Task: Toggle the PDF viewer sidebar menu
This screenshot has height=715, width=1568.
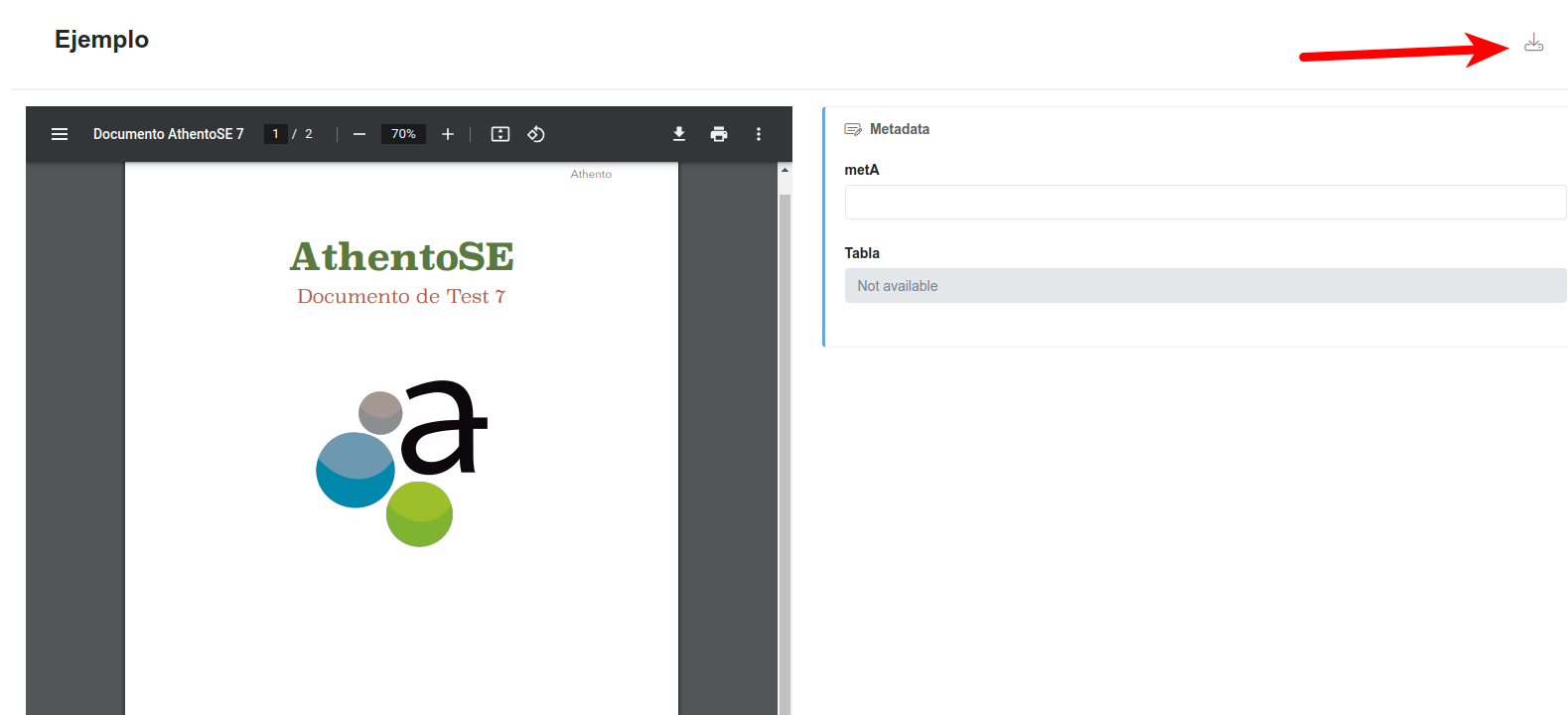Action: [x=60, y=134]
